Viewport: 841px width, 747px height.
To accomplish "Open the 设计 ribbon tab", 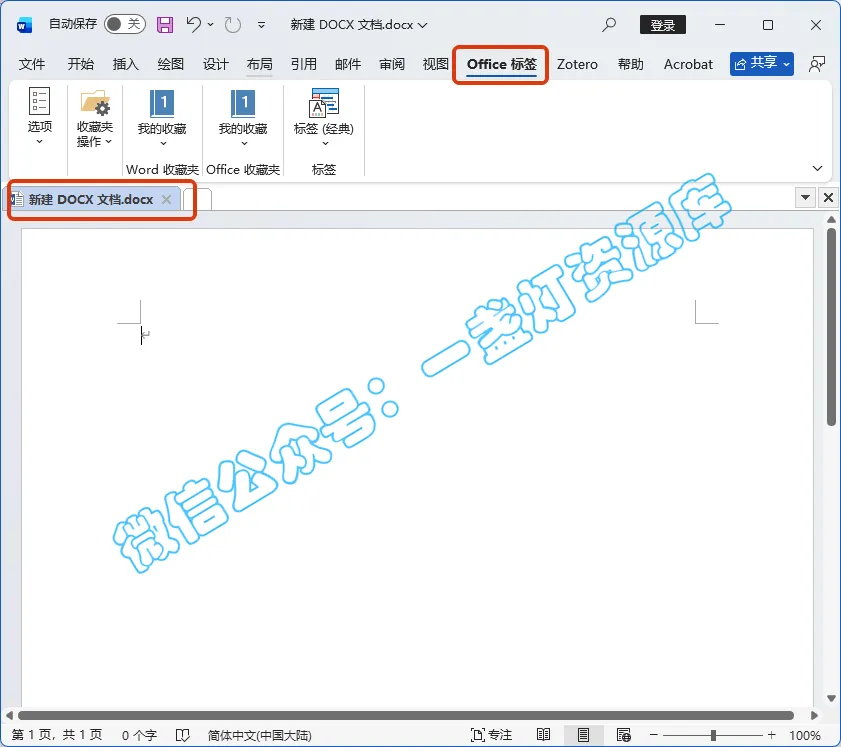I will coord(216,64).
